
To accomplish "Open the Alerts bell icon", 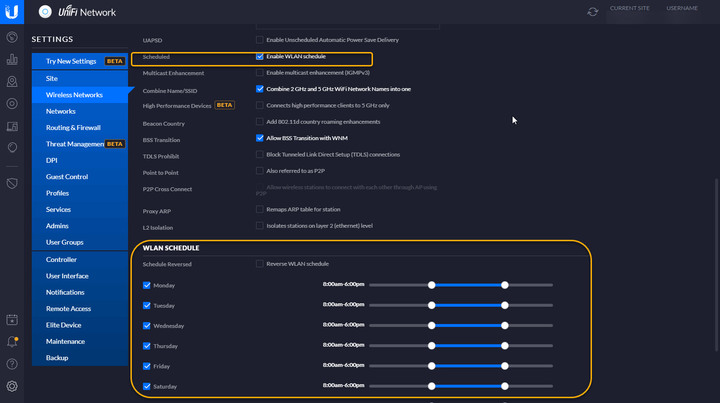I will (12, 342).
